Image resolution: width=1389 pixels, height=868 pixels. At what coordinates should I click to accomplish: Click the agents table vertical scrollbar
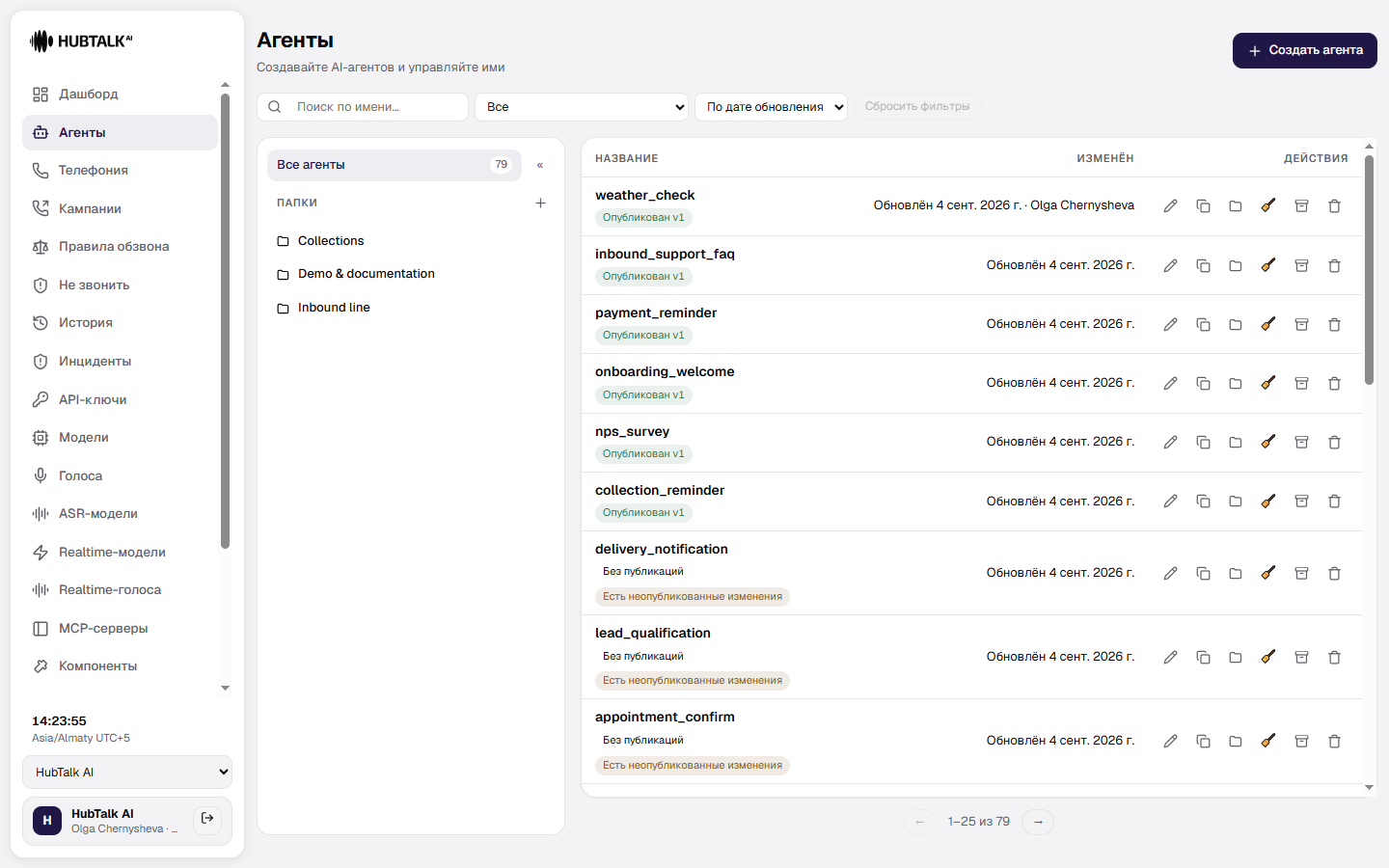1369,270
